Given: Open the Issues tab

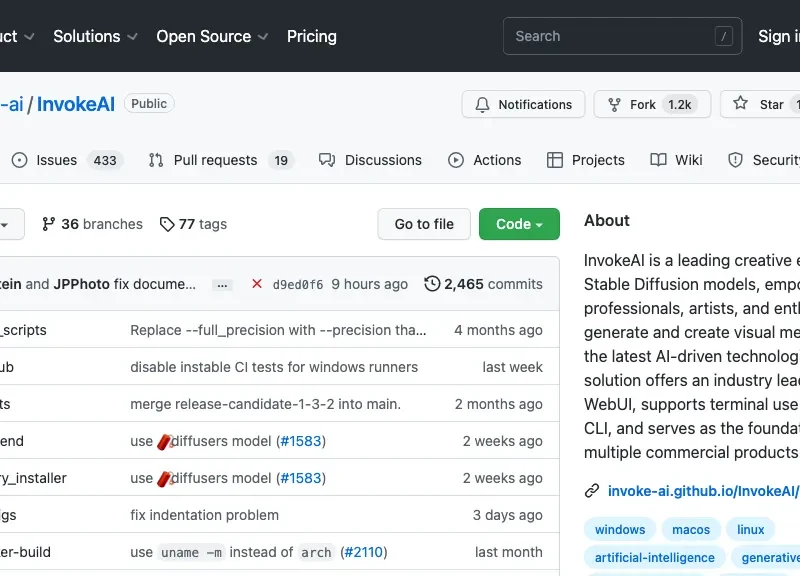Looking at the screenshot, I should tap(67, 160).
